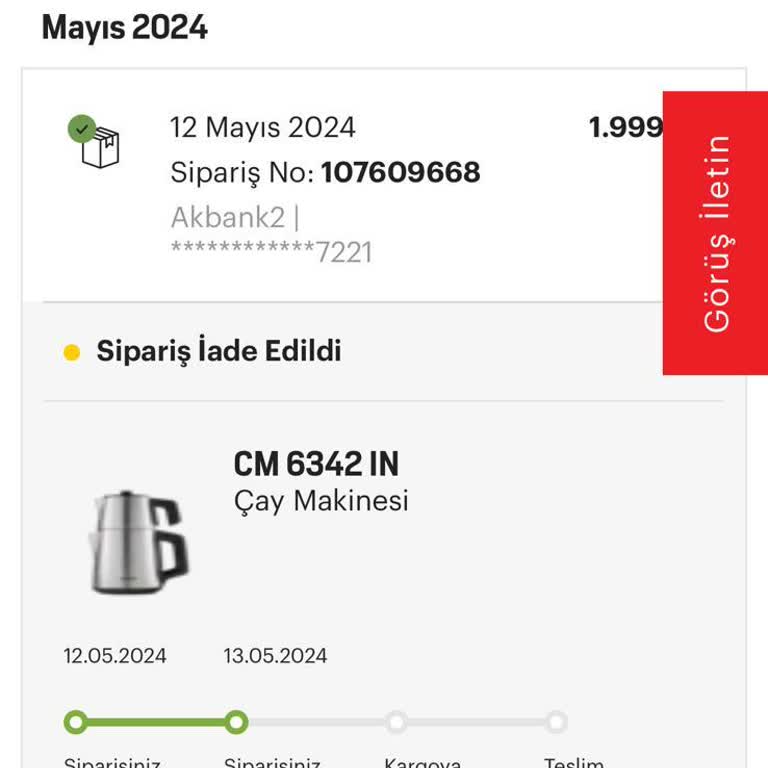The height and width of the screenshot is (768, 768).
Task: Click the green segment of the order progress bar
Action: (155, 722)
